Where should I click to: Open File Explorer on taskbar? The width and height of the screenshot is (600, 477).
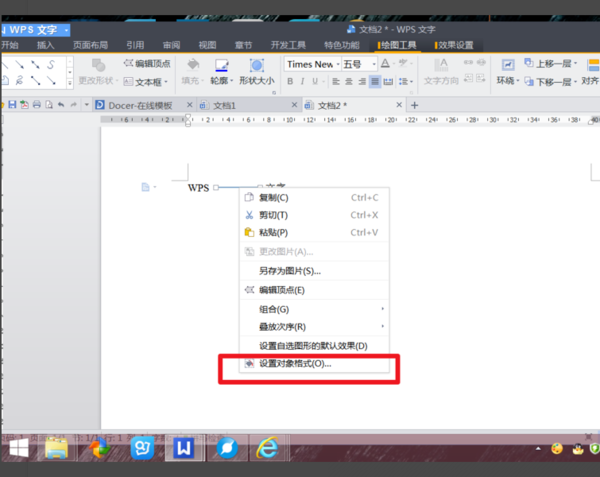56,448
